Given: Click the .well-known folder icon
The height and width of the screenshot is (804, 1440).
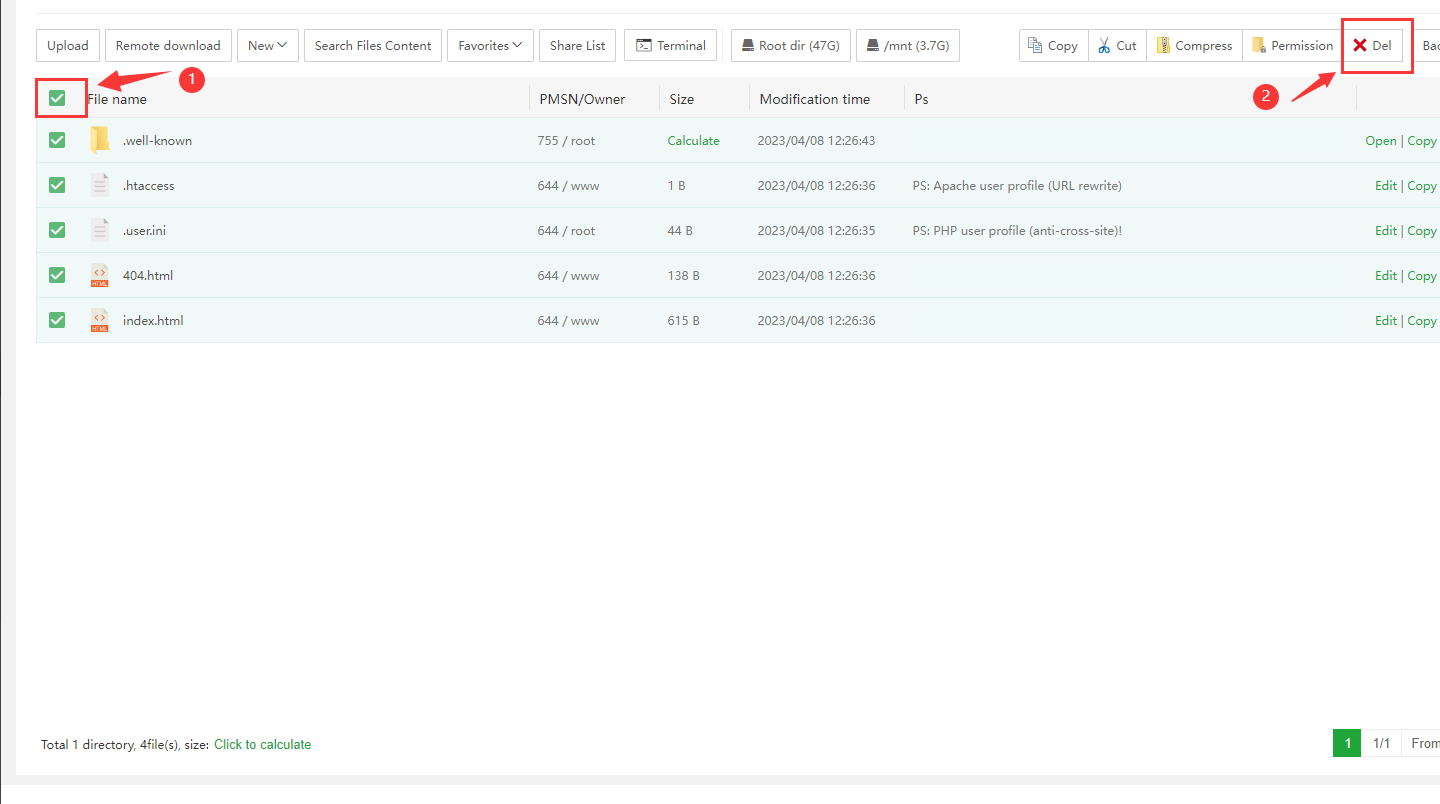Looking at the screenshot, I should pos(99,140).
